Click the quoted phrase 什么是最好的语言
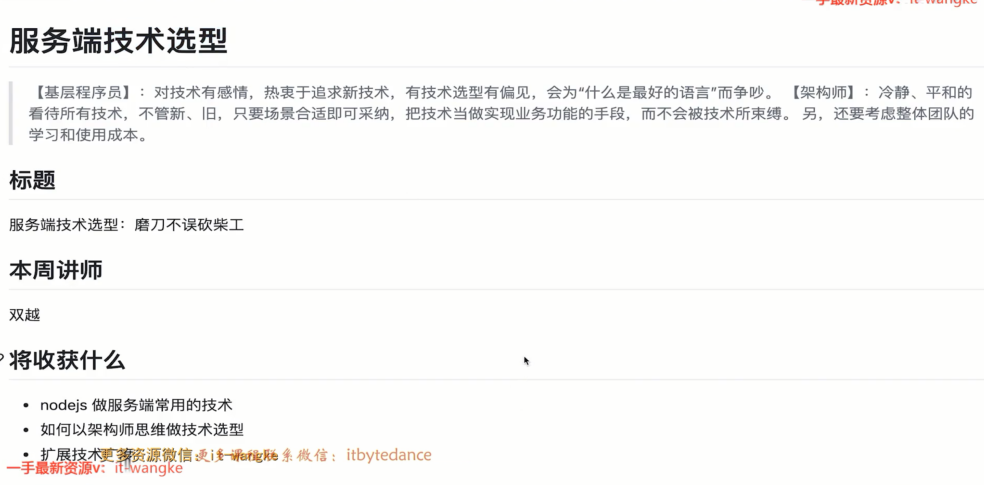The height and width of the screenshot is (485, 984). click(648, 94)
